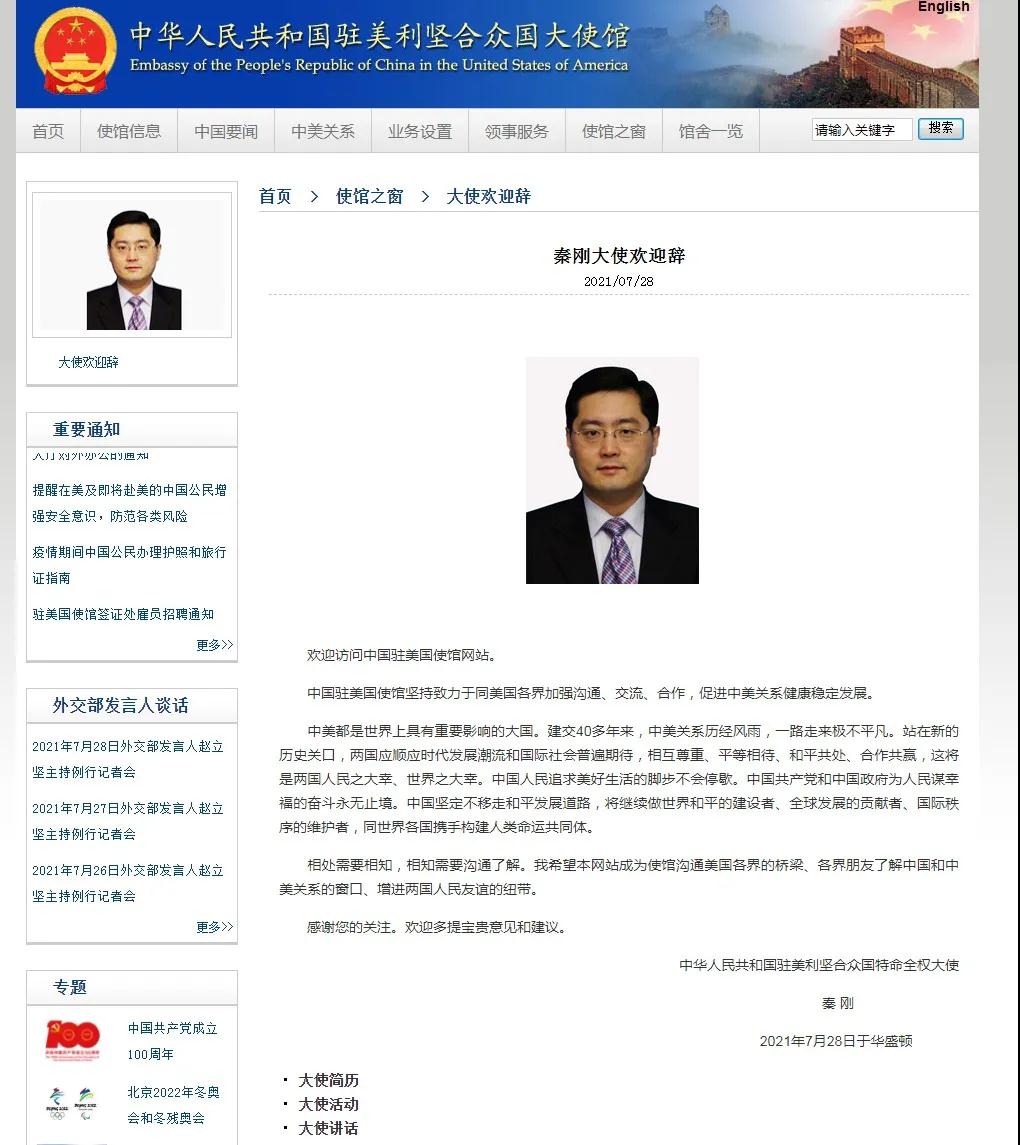Image resolution: width=1020 pixels, height=1145 pixels.
Task: Click the ambassador thumbnail in sidebar
Action: coord(133,265)
